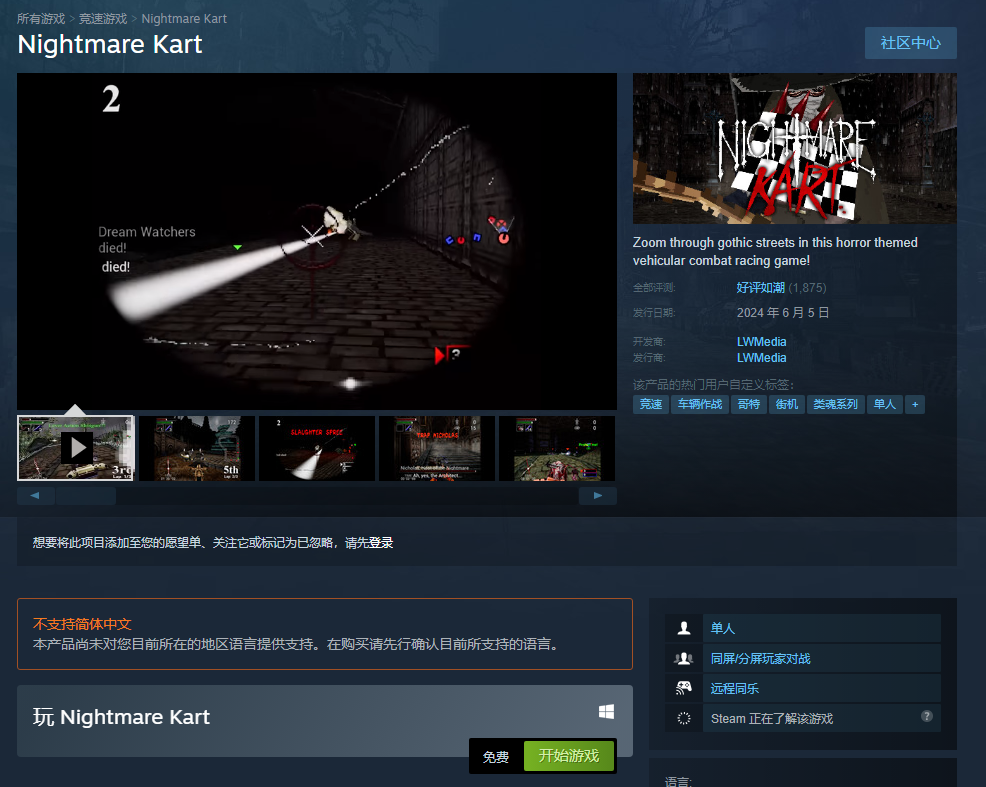Select the 竞速 tag
The image size is (986, 787).
651,404
